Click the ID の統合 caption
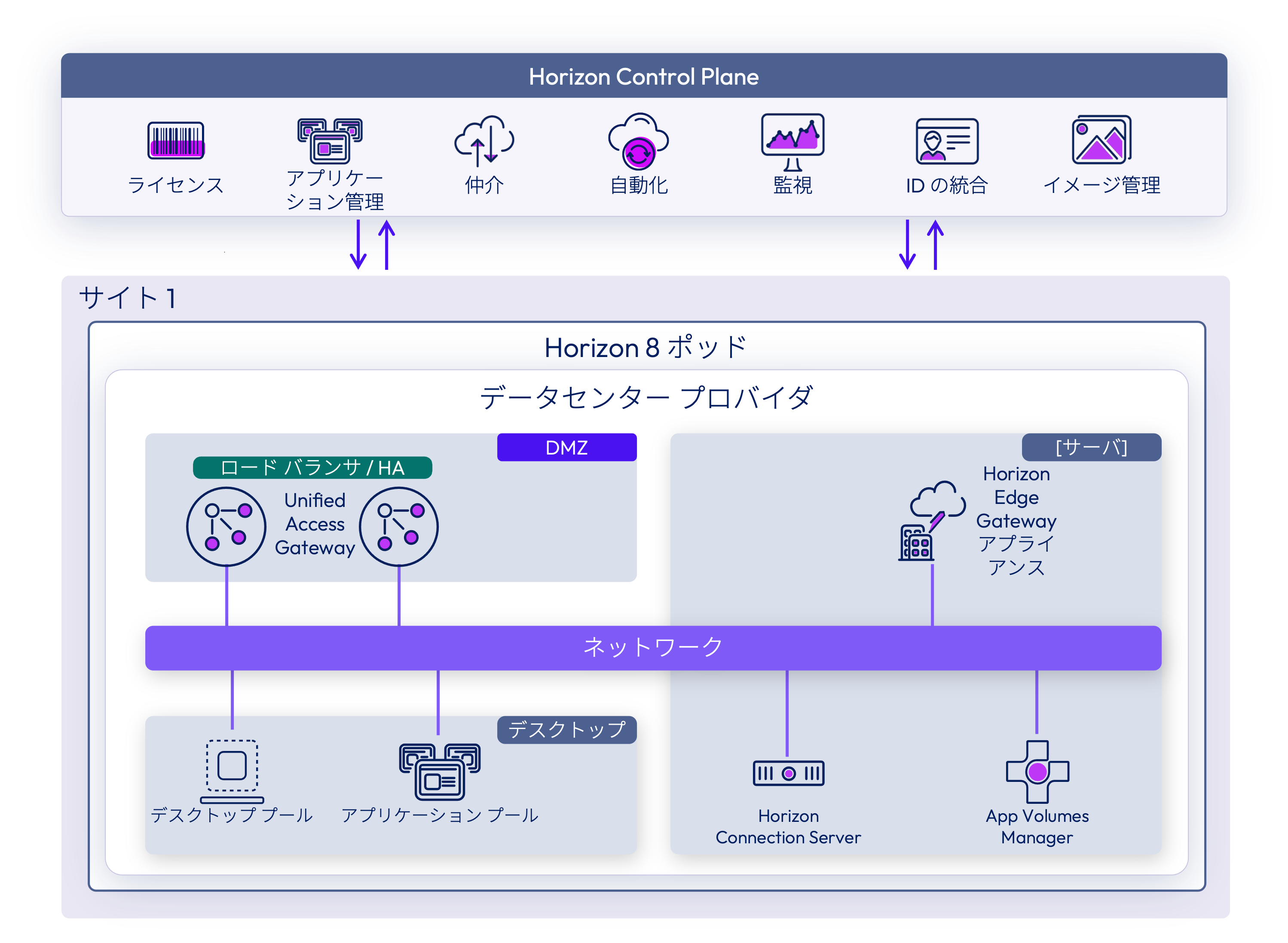1288x943 pixels. click(947, 185)
